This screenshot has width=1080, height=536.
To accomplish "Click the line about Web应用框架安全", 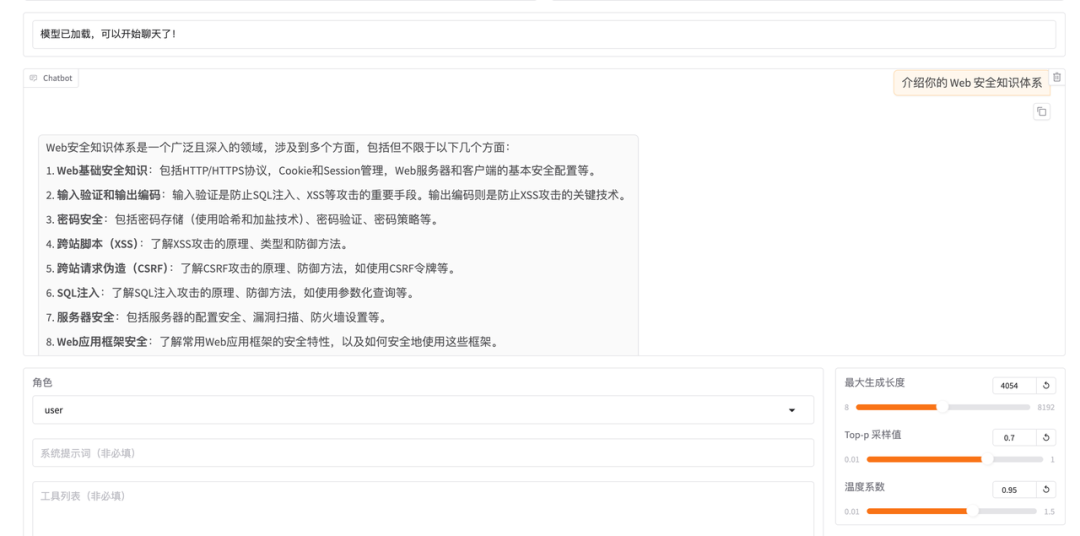I will click(x=272, y=342).
